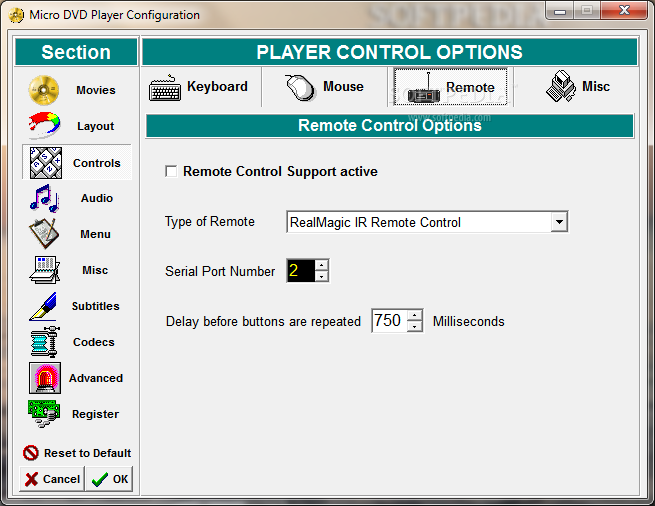The height and width of the screenshot is (506, 655).
Task: Select the Remote tab label
Action: [x=470, y=87]
